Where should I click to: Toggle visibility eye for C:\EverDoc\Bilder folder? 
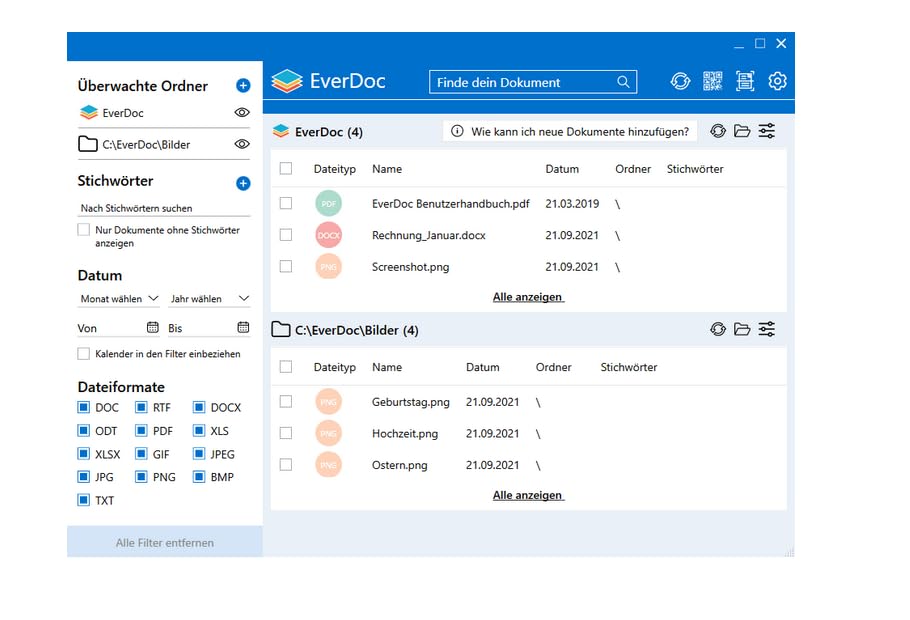pos(242,144)
